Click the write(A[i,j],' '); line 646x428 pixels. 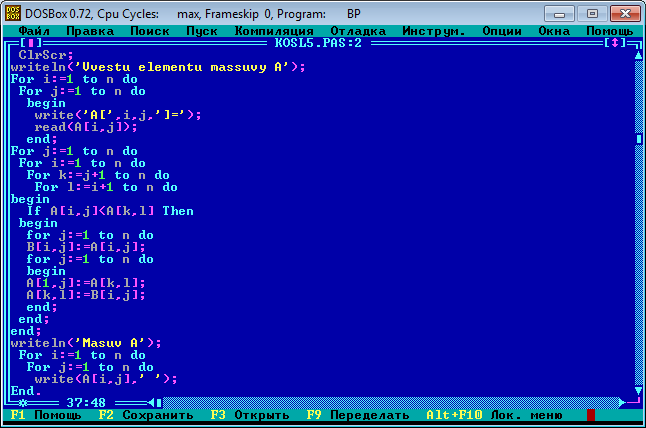[x=106, y=379]
